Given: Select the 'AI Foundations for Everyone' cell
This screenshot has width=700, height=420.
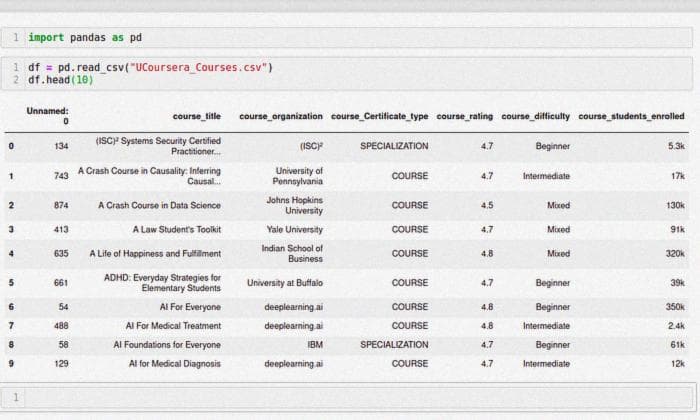Looking at the screenshot, I should [167, 345].
